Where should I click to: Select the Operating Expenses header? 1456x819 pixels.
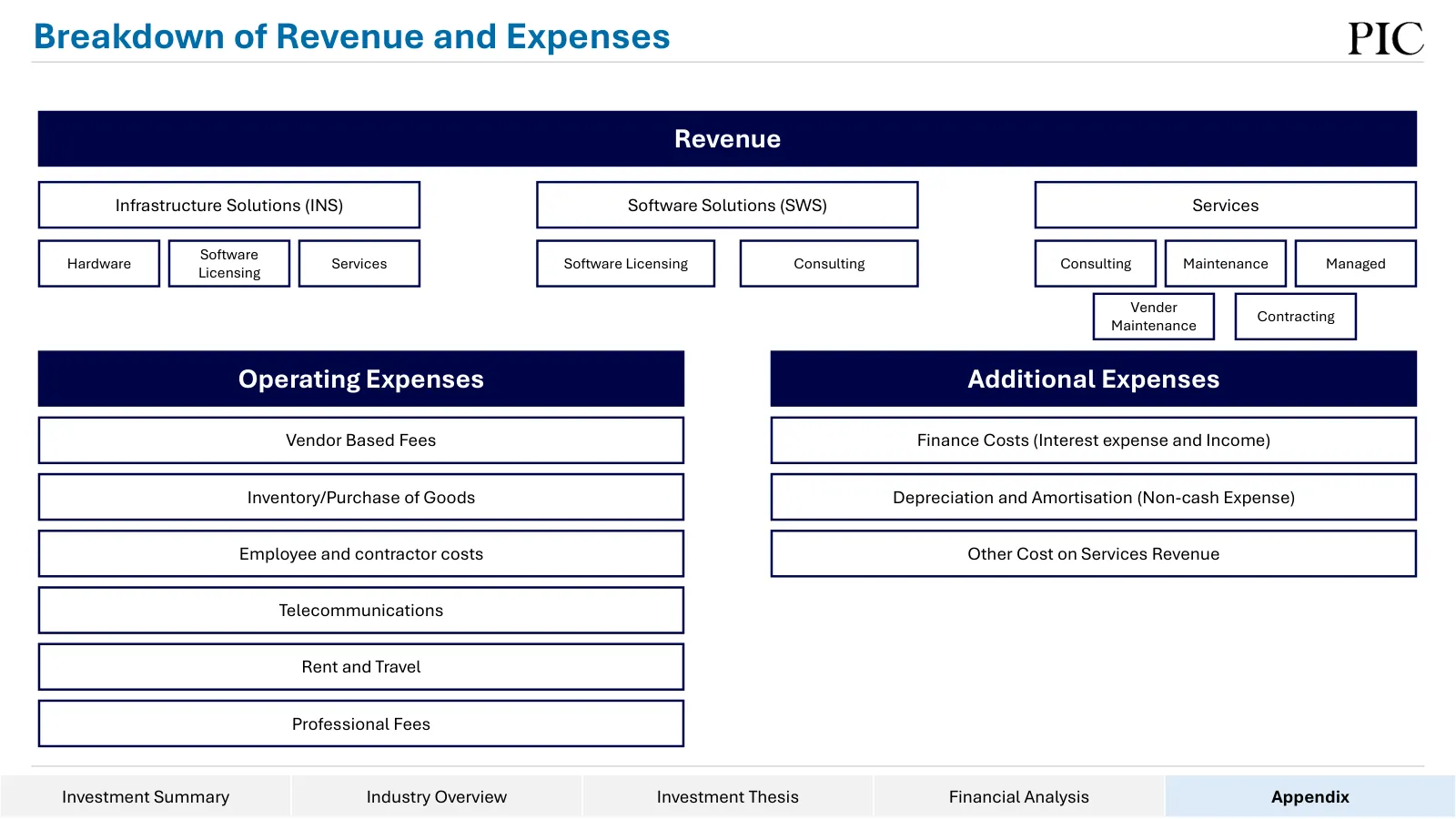361,379
